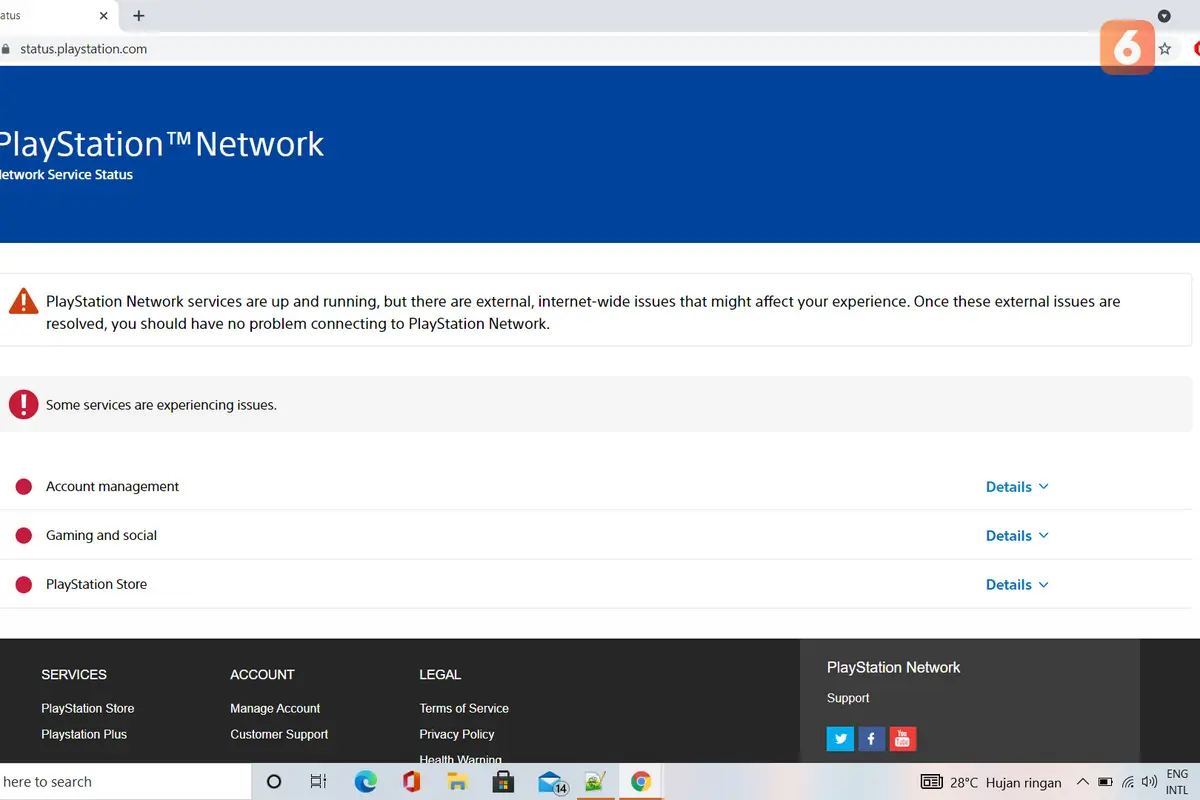Viewport: 1200px width, 800px height.
Task: Click the orange warning triangle icon
Action: click(x=23, y=301)
